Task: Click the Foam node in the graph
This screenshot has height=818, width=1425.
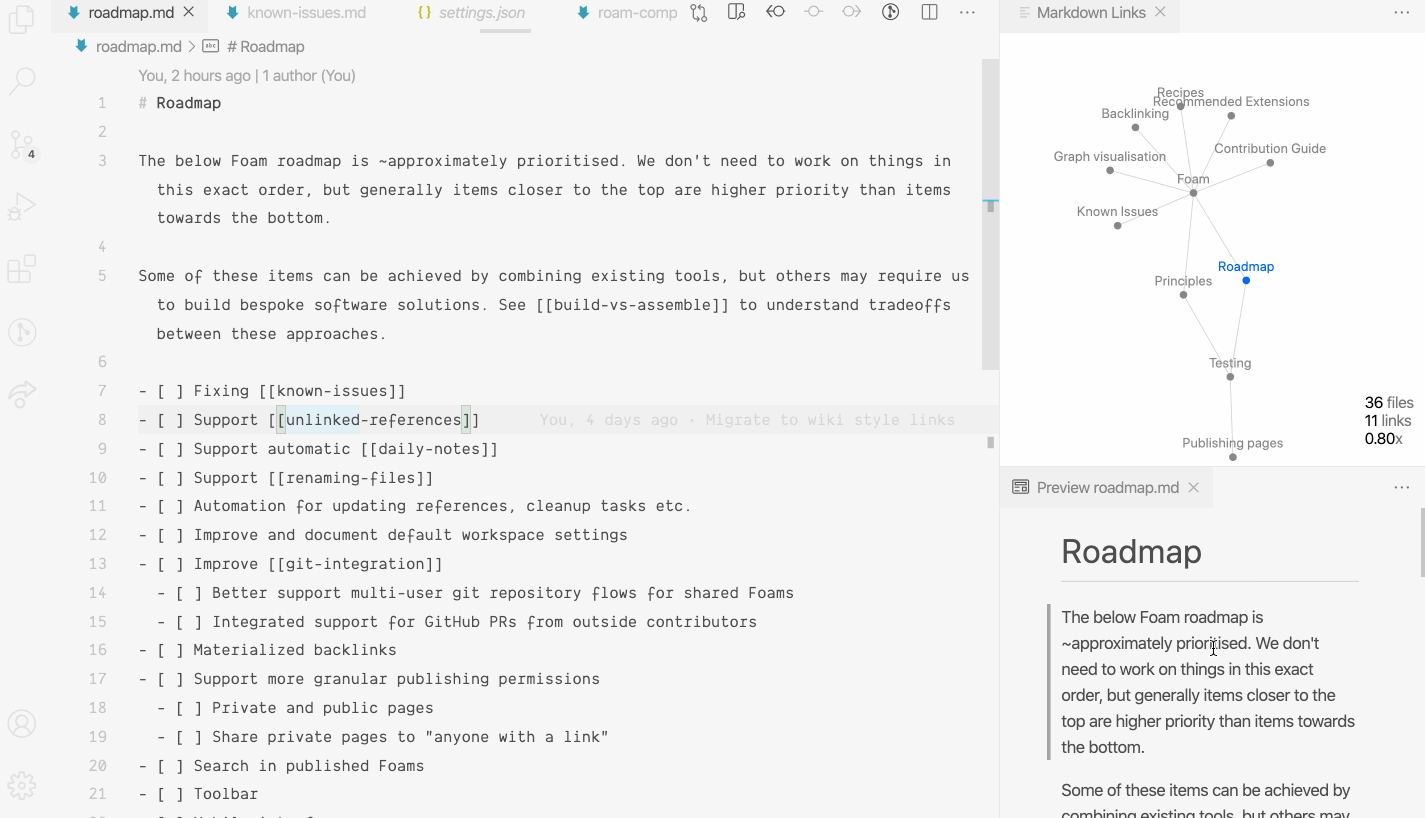Action: point(1193,193)
